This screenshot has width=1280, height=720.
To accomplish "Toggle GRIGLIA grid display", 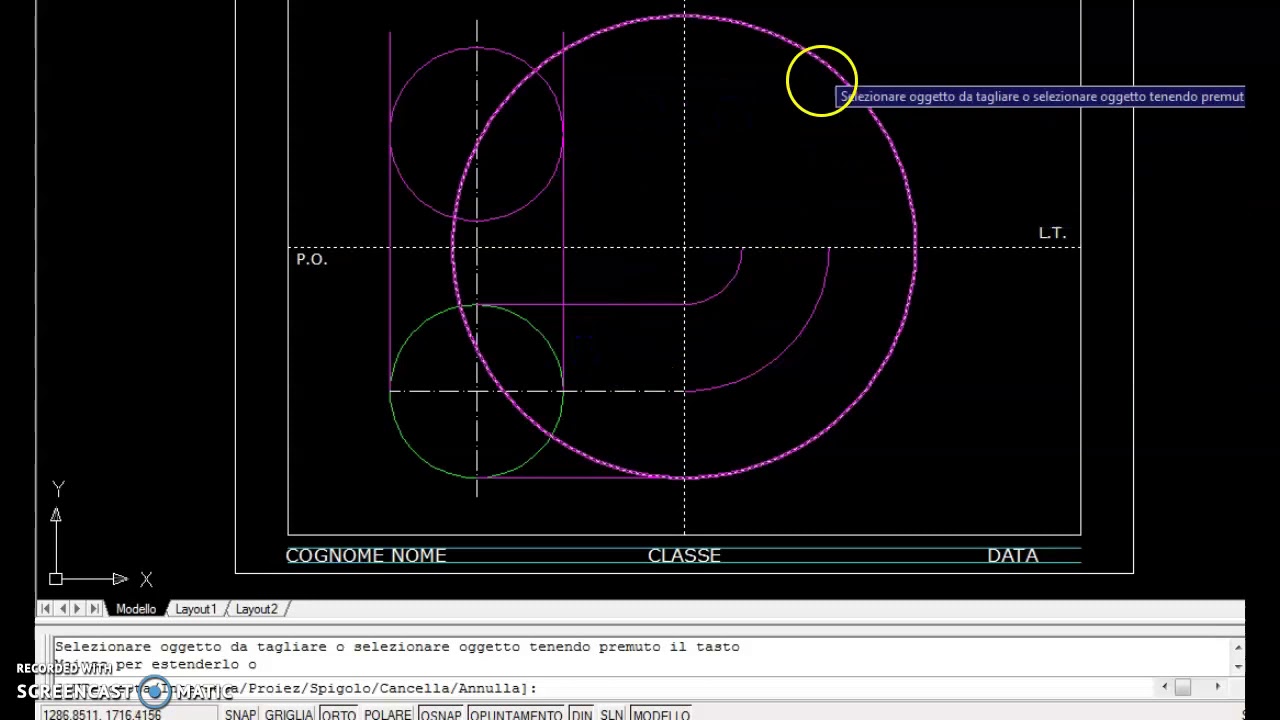I will tap(289, 715).
